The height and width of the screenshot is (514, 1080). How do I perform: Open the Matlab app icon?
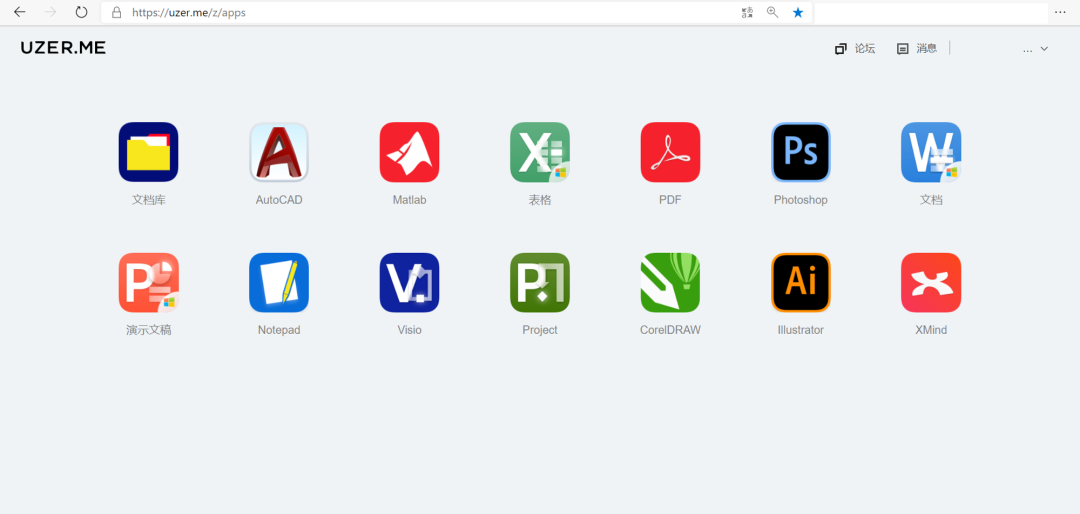tap(409, 152)
